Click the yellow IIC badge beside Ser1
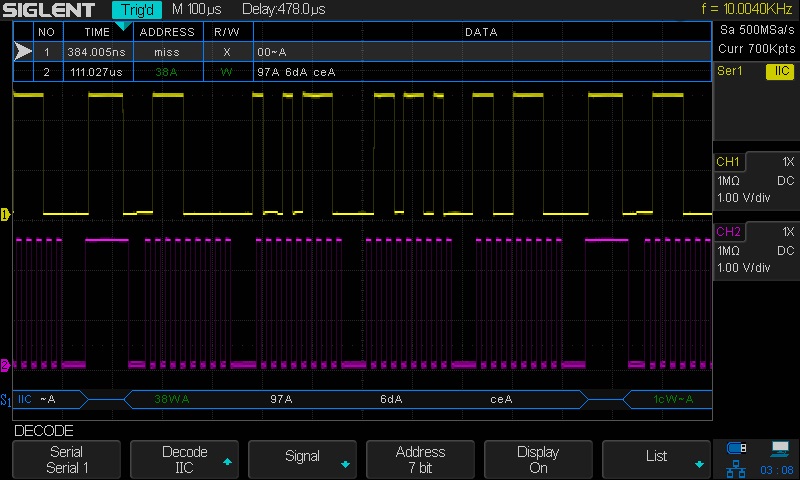The width and height of the screenshot is (800, 480). (x=780, y=71)
